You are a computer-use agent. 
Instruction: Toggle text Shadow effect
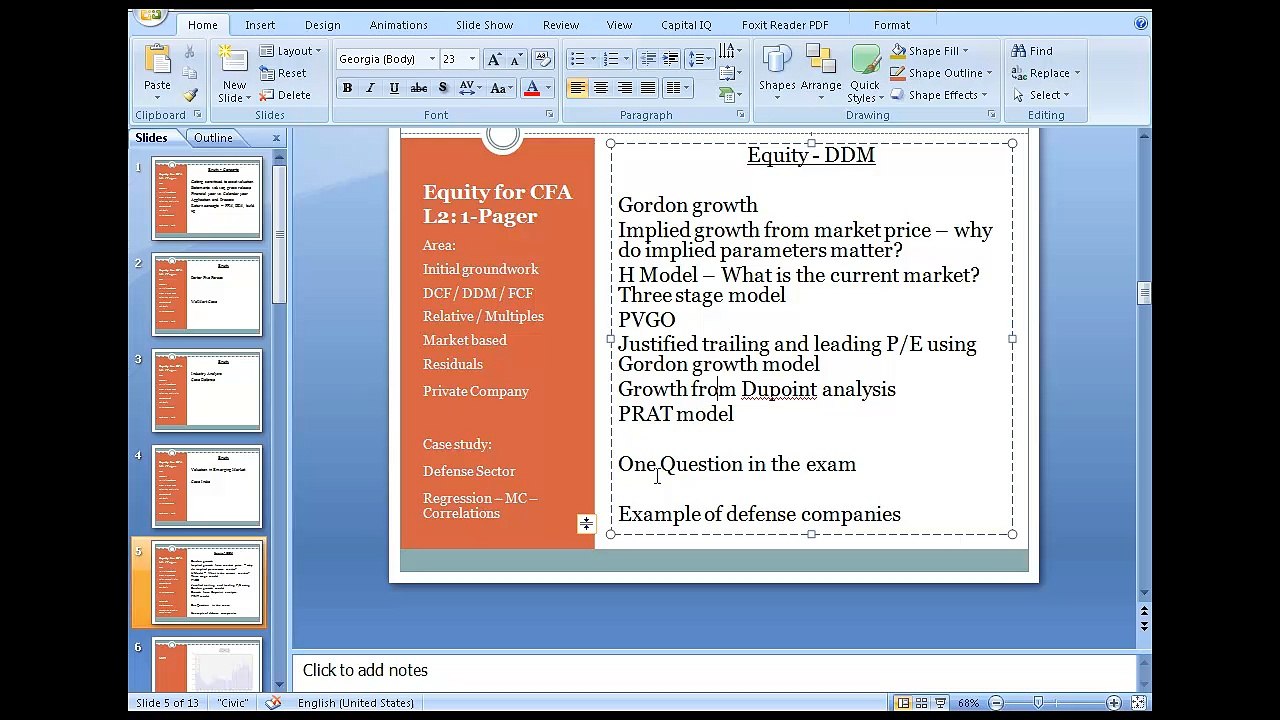[x=442, y=88]
